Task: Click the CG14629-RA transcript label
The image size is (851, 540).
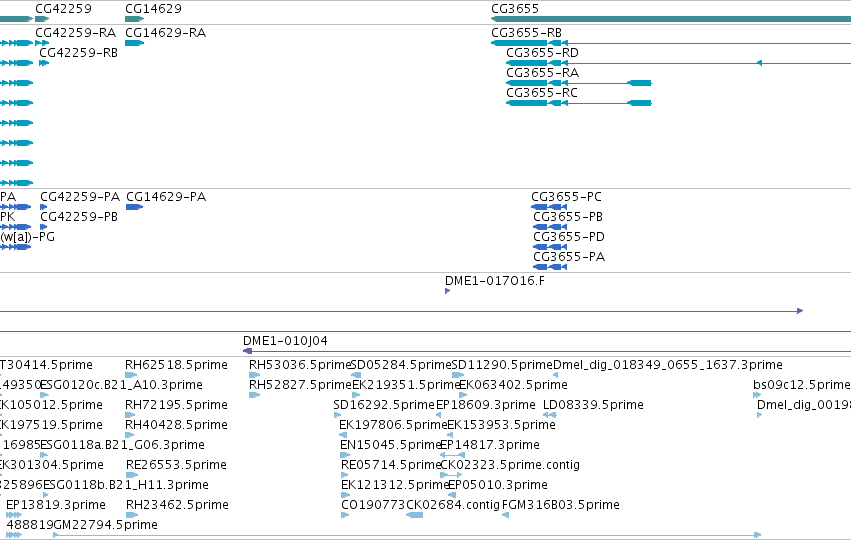Action: [x=166, y=33]
